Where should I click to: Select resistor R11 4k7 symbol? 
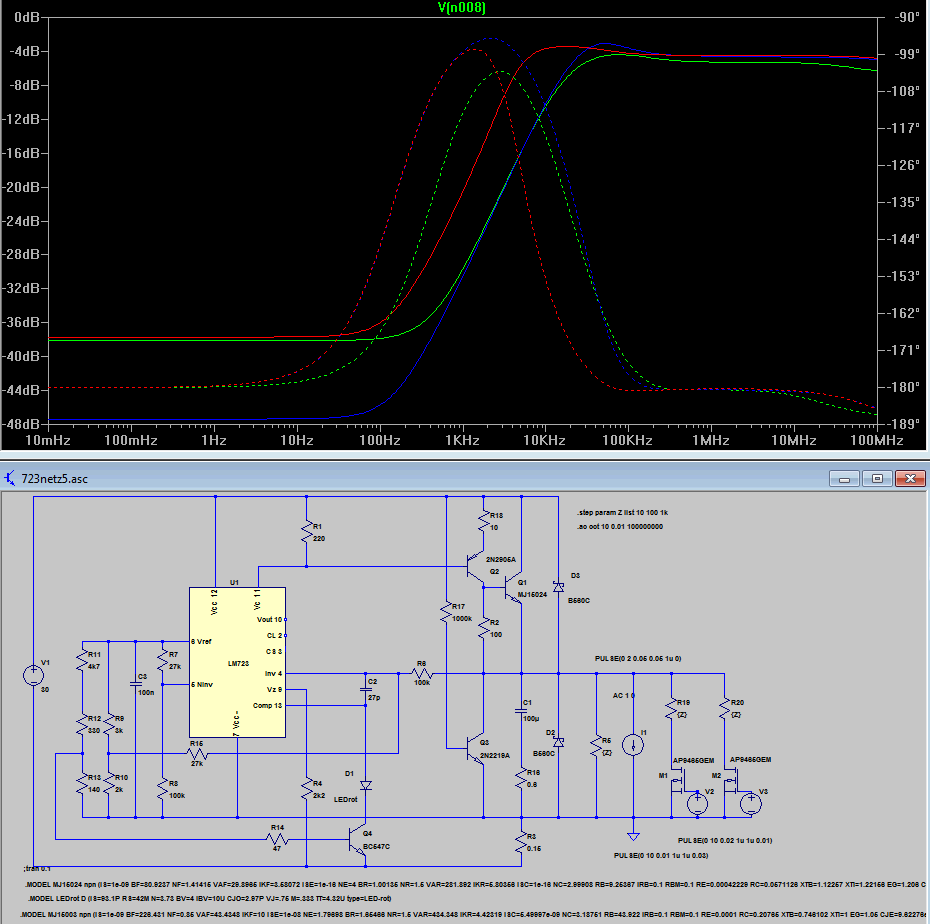coord(82,660)
